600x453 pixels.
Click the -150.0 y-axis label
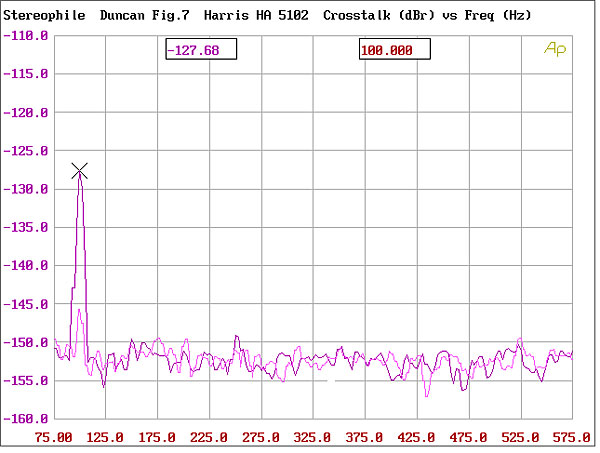[26, 342]
